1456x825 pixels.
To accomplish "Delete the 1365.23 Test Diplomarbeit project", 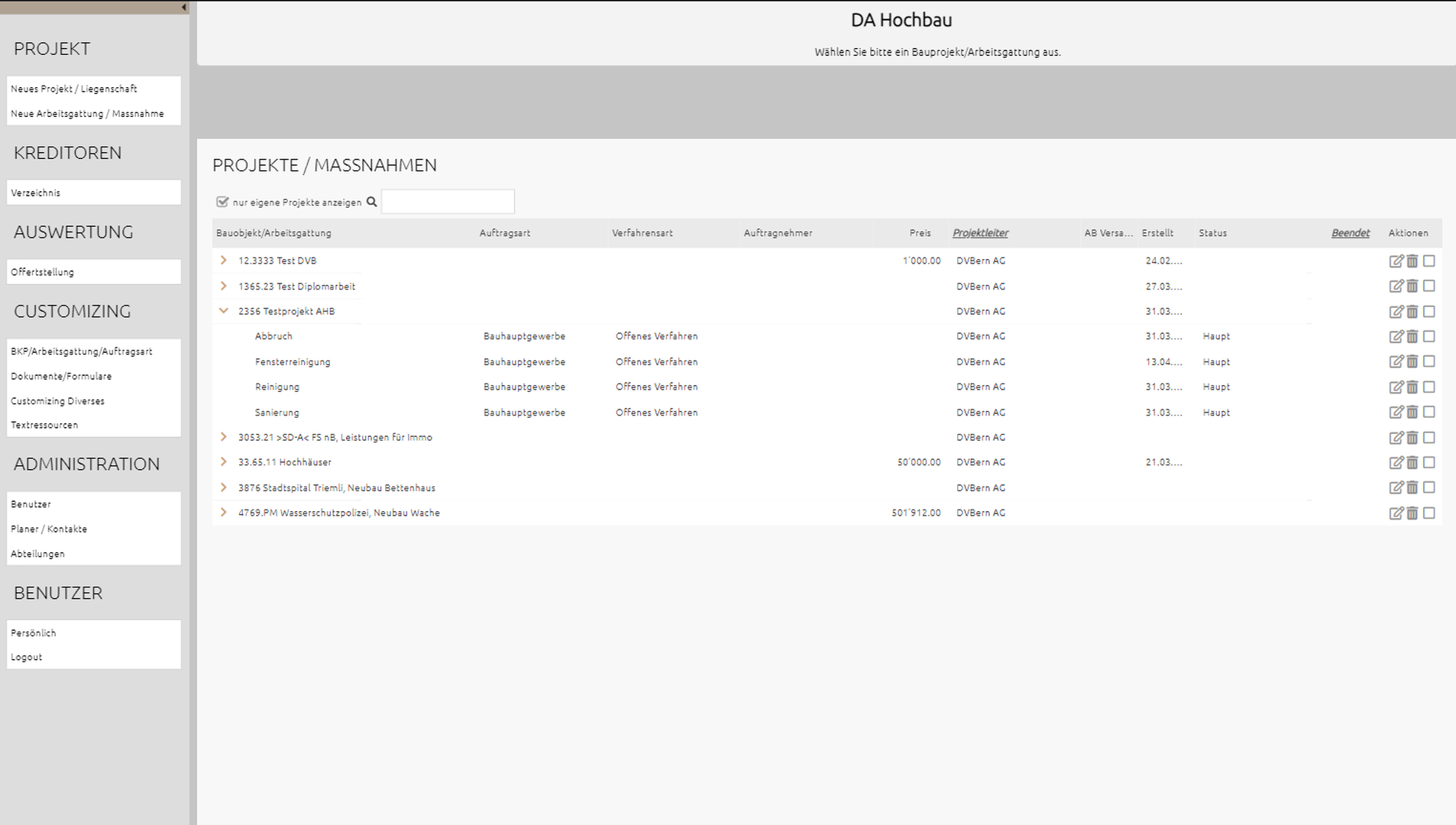I will coord(1412,286).
